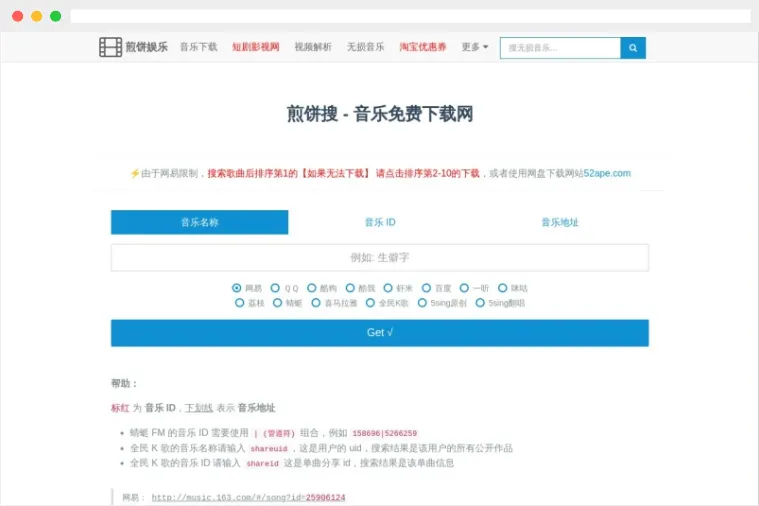Open the red 淘宝优惠券 nav link
Image resolution: width=759 pixels, height=506 pixels.
coord(423,47)
